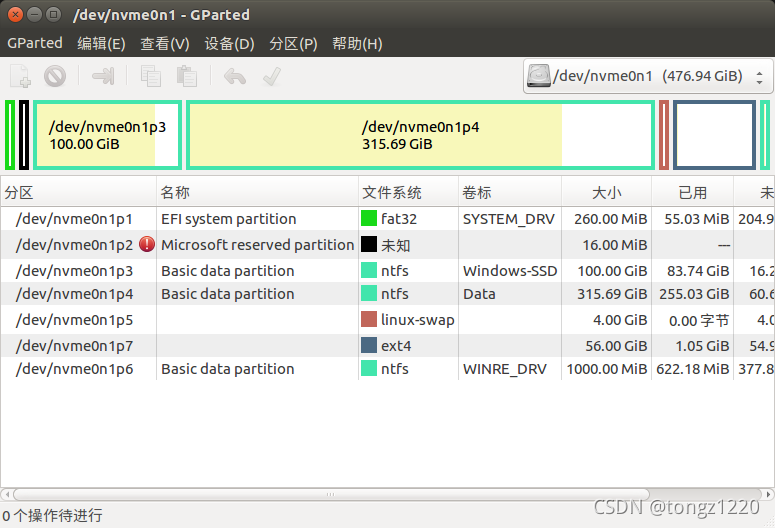Select the /dev/nvme0n1p4 table row
Viewport: 775px width, 528px height.
tap(388, 294)
